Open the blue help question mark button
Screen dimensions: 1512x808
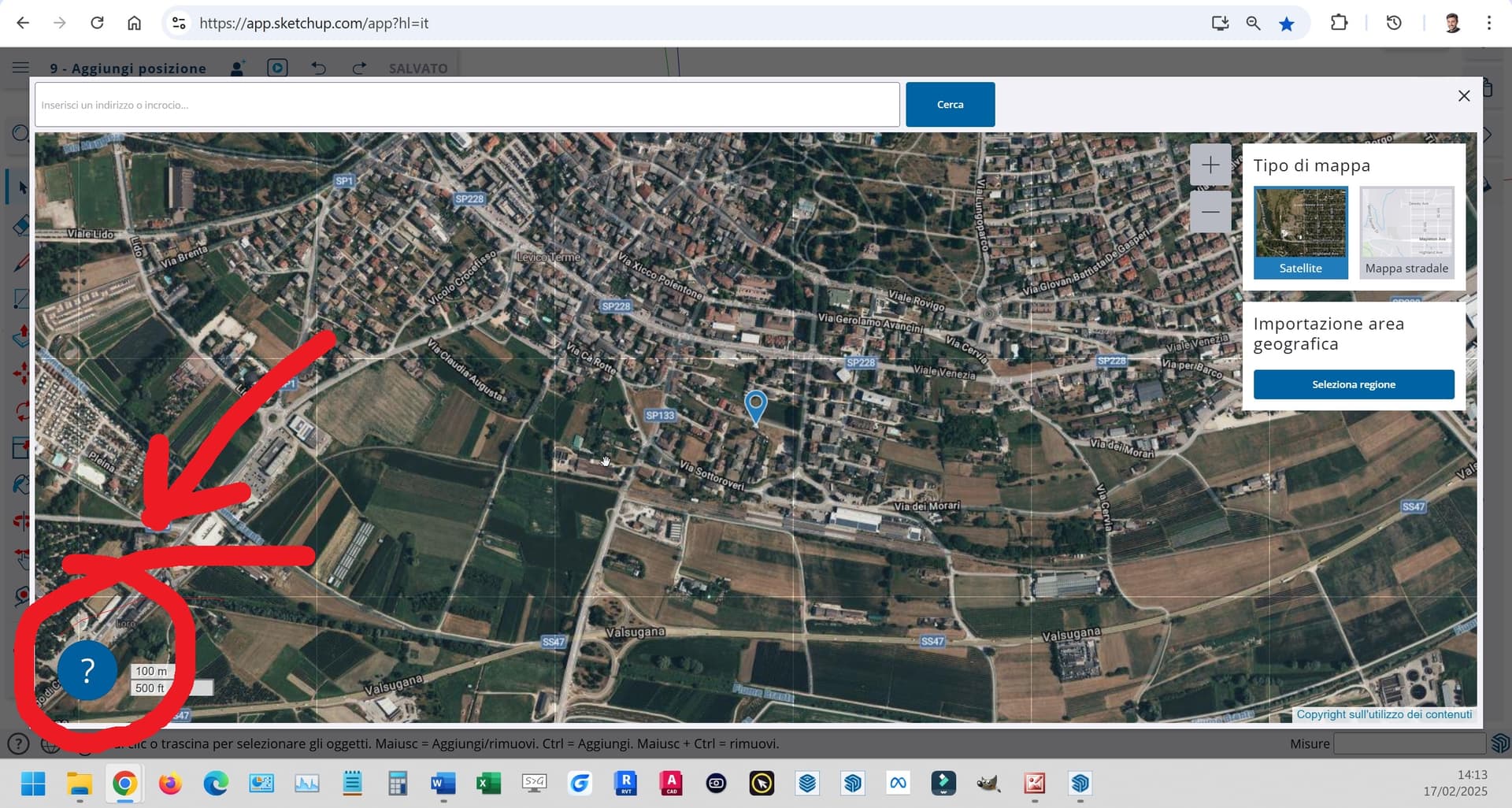[87, 670]
